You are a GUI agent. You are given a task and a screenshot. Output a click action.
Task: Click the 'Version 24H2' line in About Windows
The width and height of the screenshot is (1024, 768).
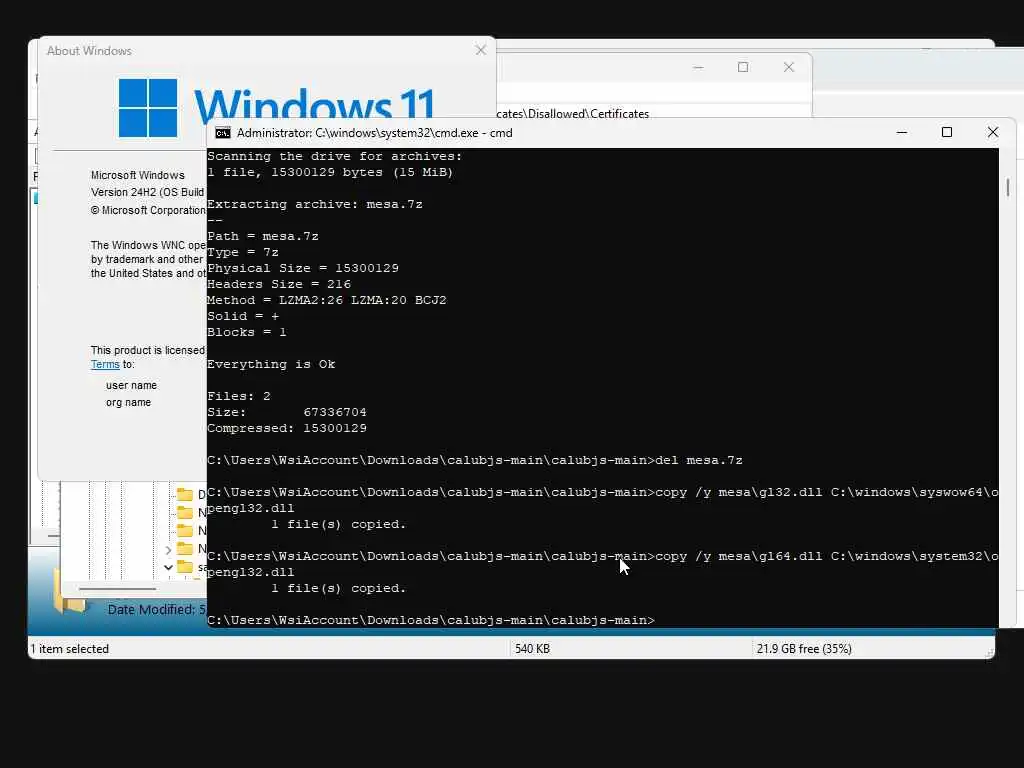(148, 192)
